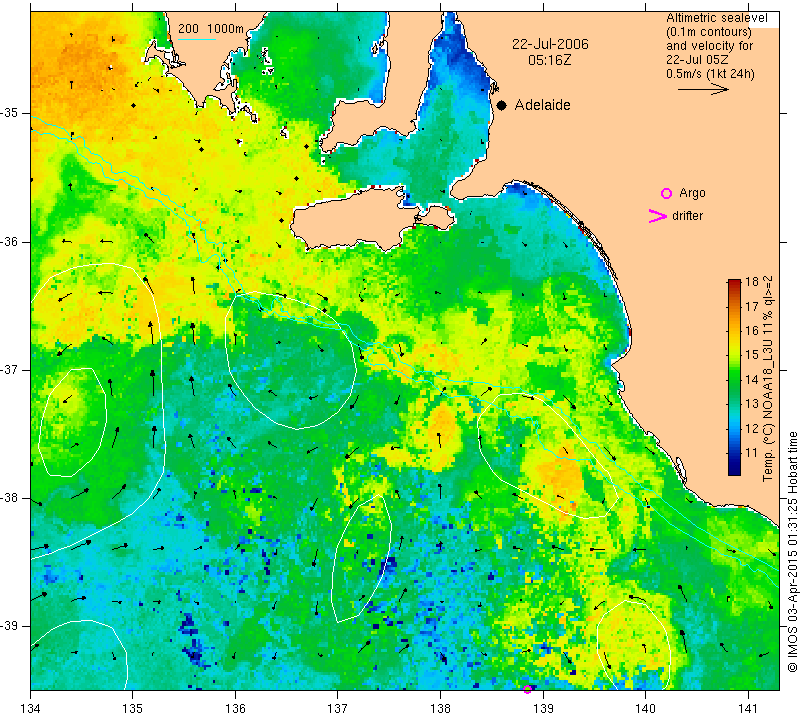
Task: Click the date label 22-Jul-2006
Action: pyautogui.click(x=550, y=44)
